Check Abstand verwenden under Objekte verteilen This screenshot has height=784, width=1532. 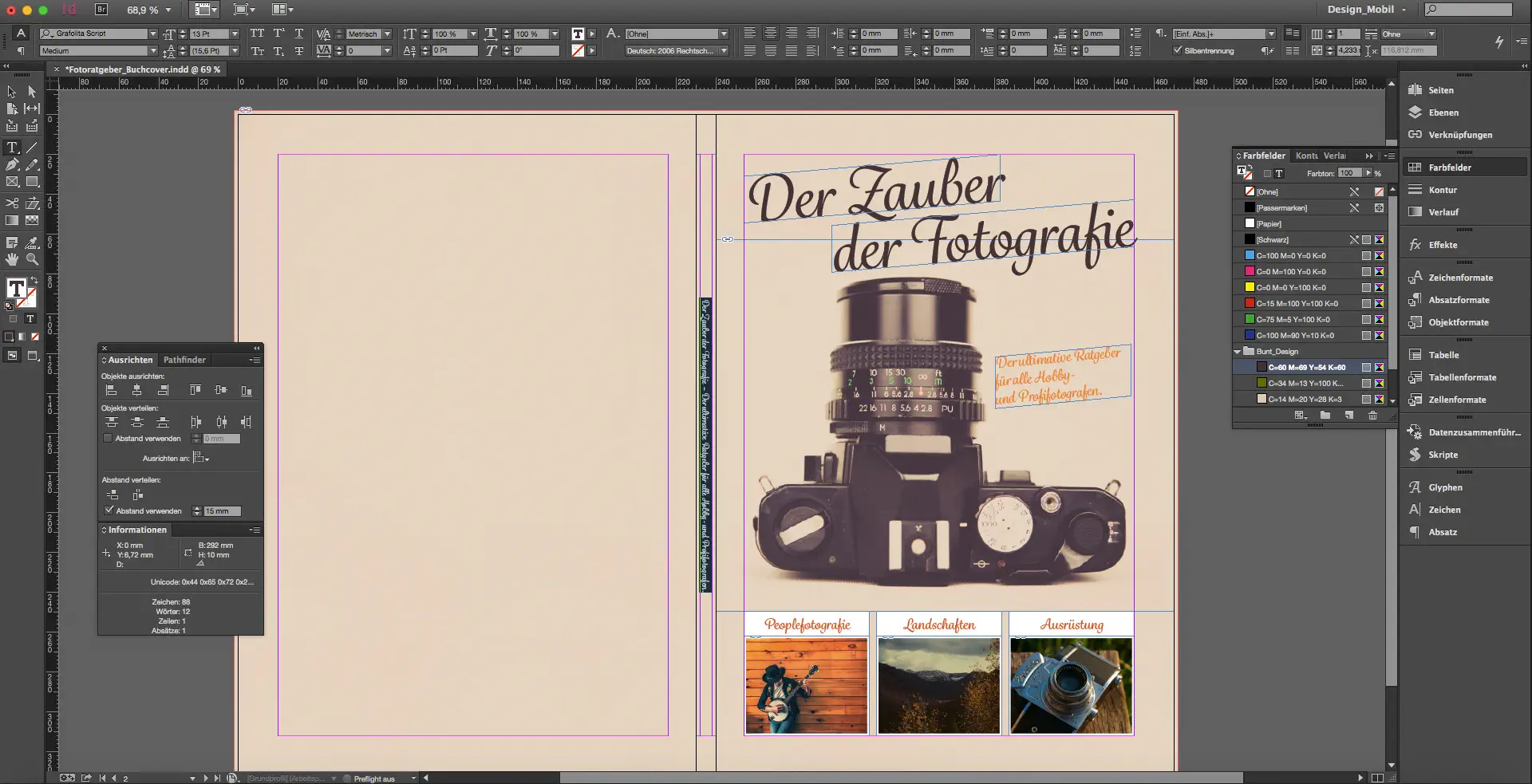pyautogui.click(x=108, y=438)
